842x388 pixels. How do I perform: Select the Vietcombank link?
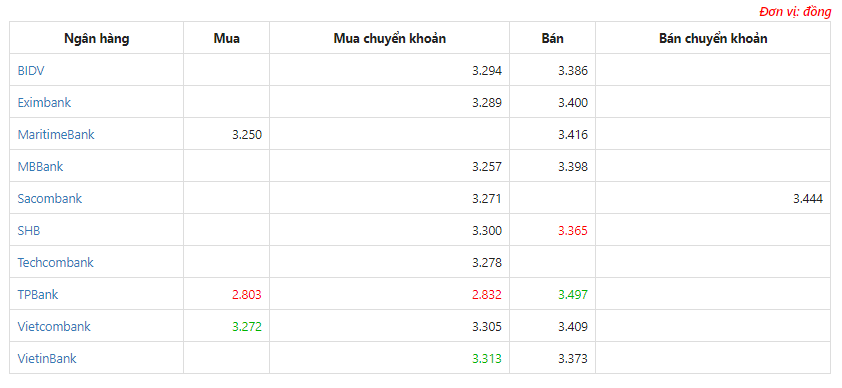click(54, 326)
